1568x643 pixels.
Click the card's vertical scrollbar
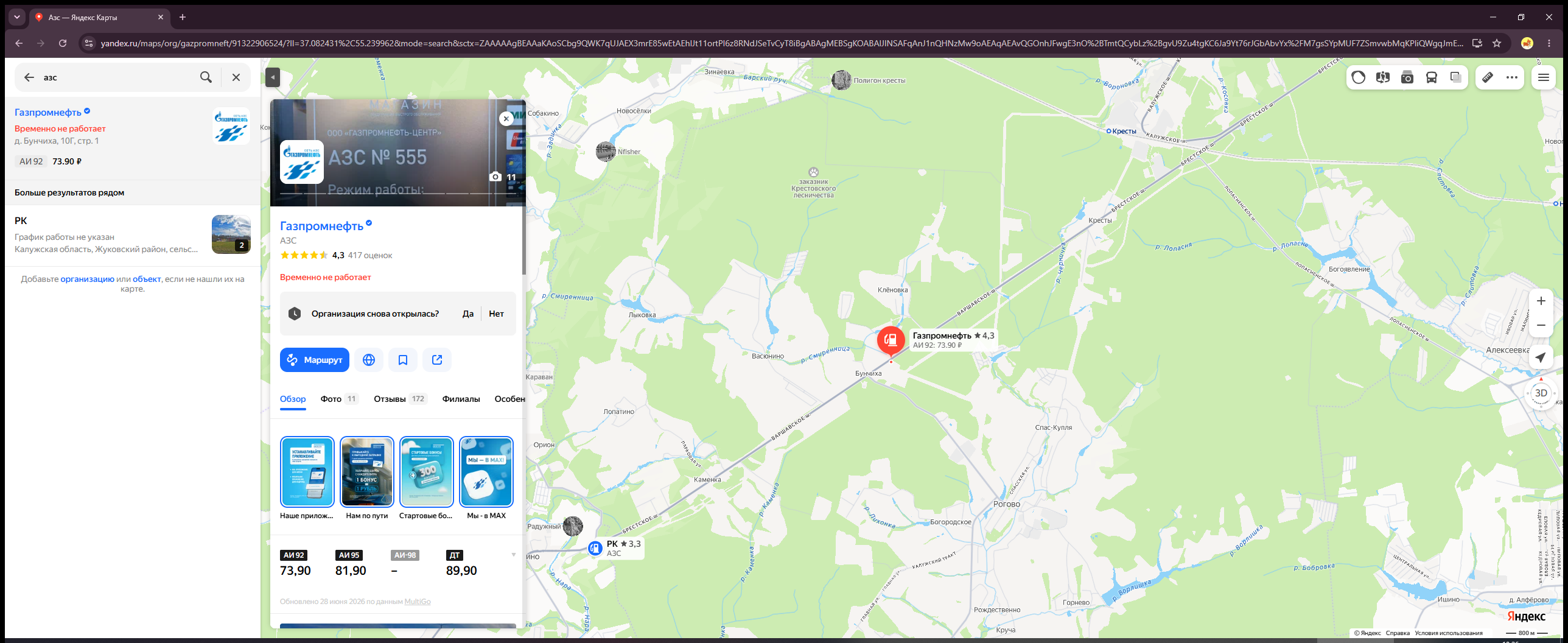tap(523, 241)
